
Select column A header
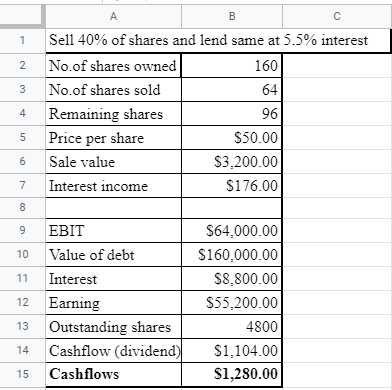tap(113, 16)
